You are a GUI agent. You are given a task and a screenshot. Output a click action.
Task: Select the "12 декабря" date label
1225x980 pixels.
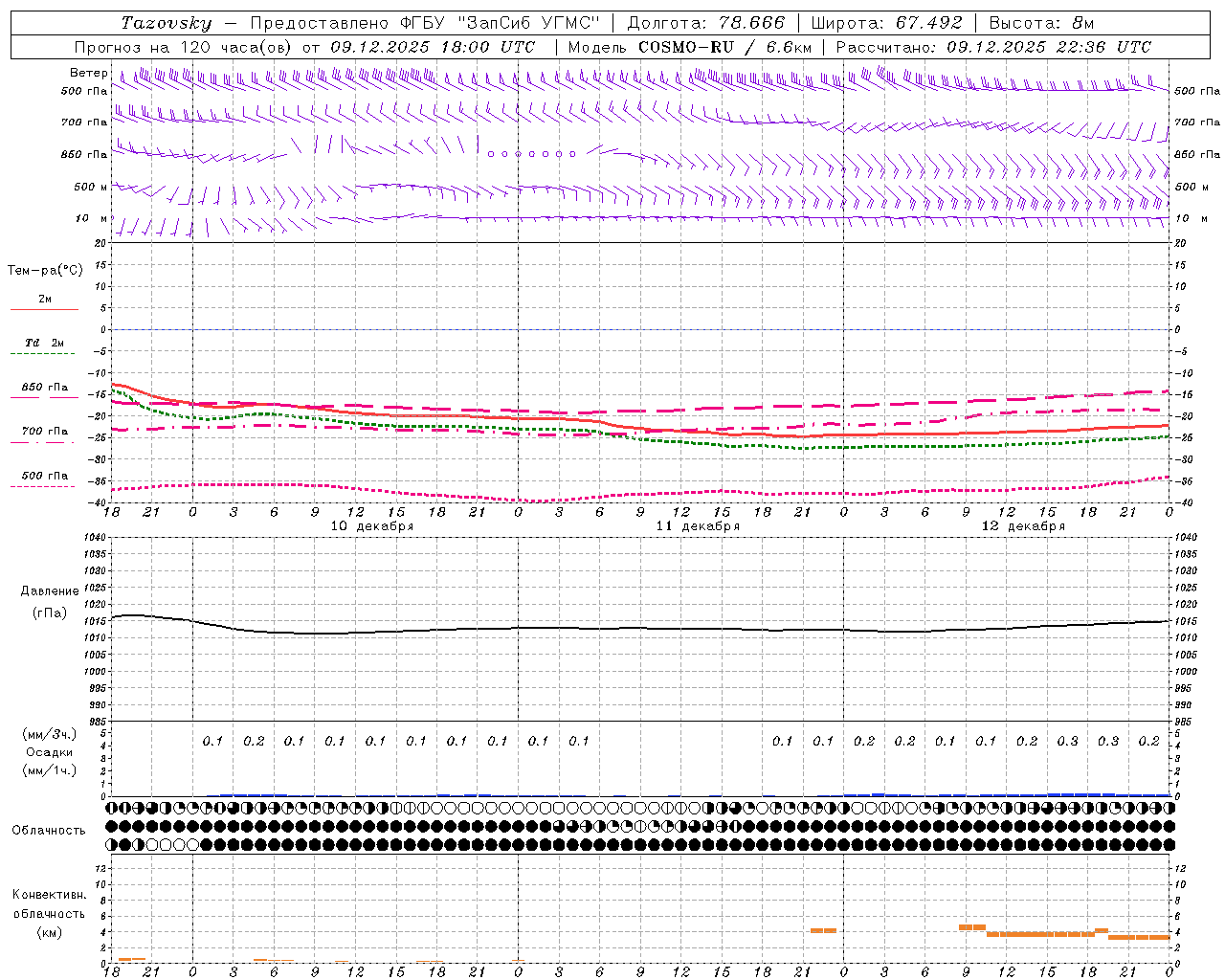(1023, 526)
